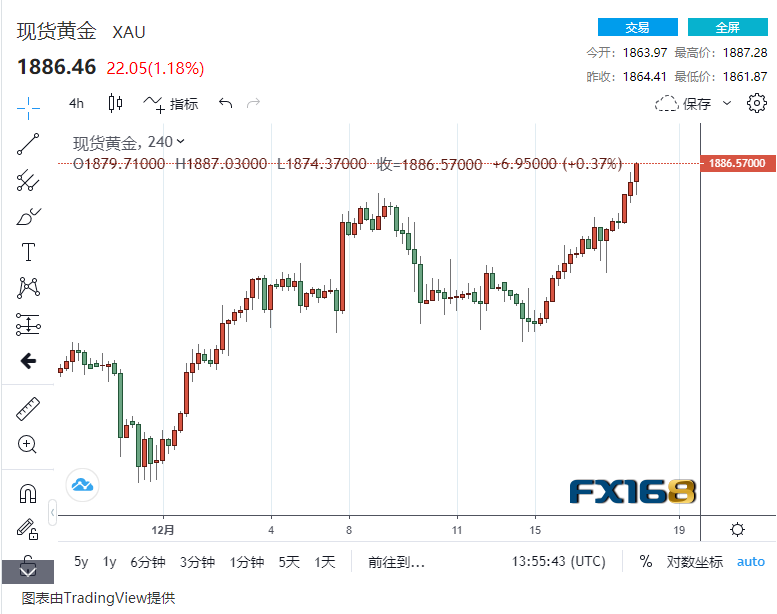777x614 pixels.
Task: Expand the save (保存) options arrow
Action: pyautogui.click(x=727, y=103)
